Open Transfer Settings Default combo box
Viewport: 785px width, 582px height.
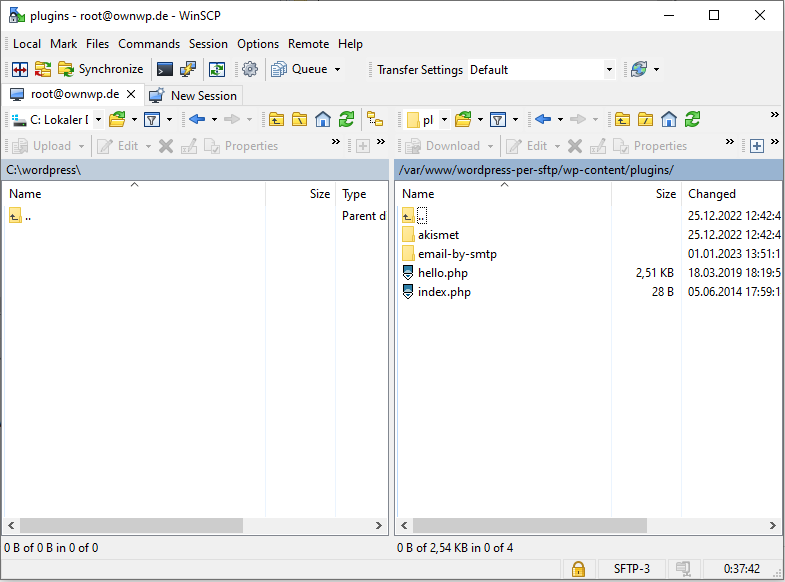click(x=542, y=70)
